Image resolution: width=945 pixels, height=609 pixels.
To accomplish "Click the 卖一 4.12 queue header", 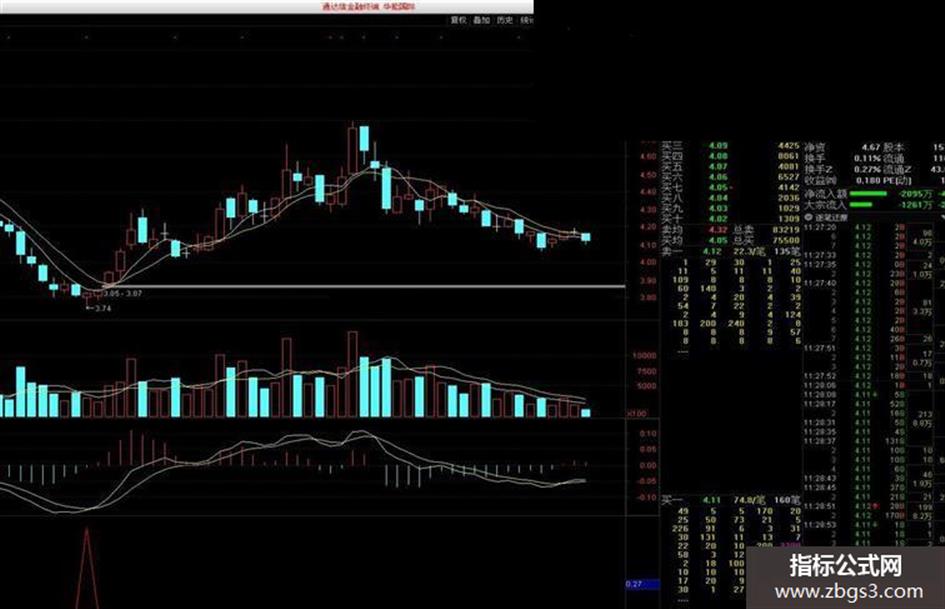I will pos(730,251).
